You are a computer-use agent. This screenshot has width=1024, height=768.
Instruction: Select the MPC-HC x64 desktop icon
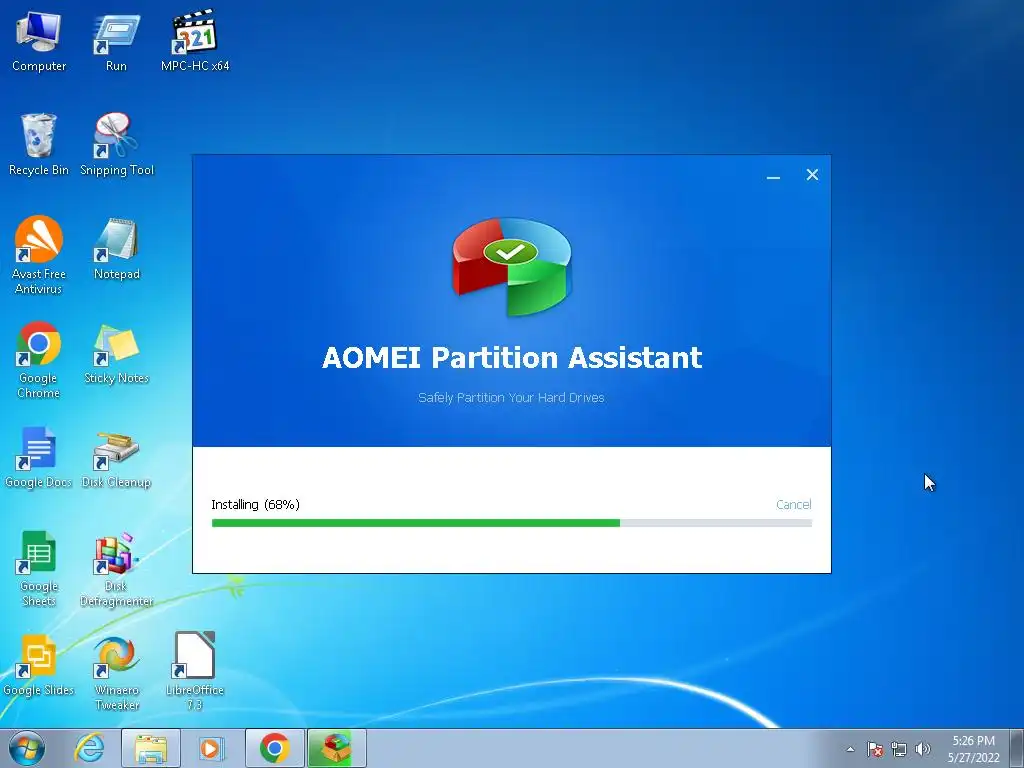pos(195,42)
